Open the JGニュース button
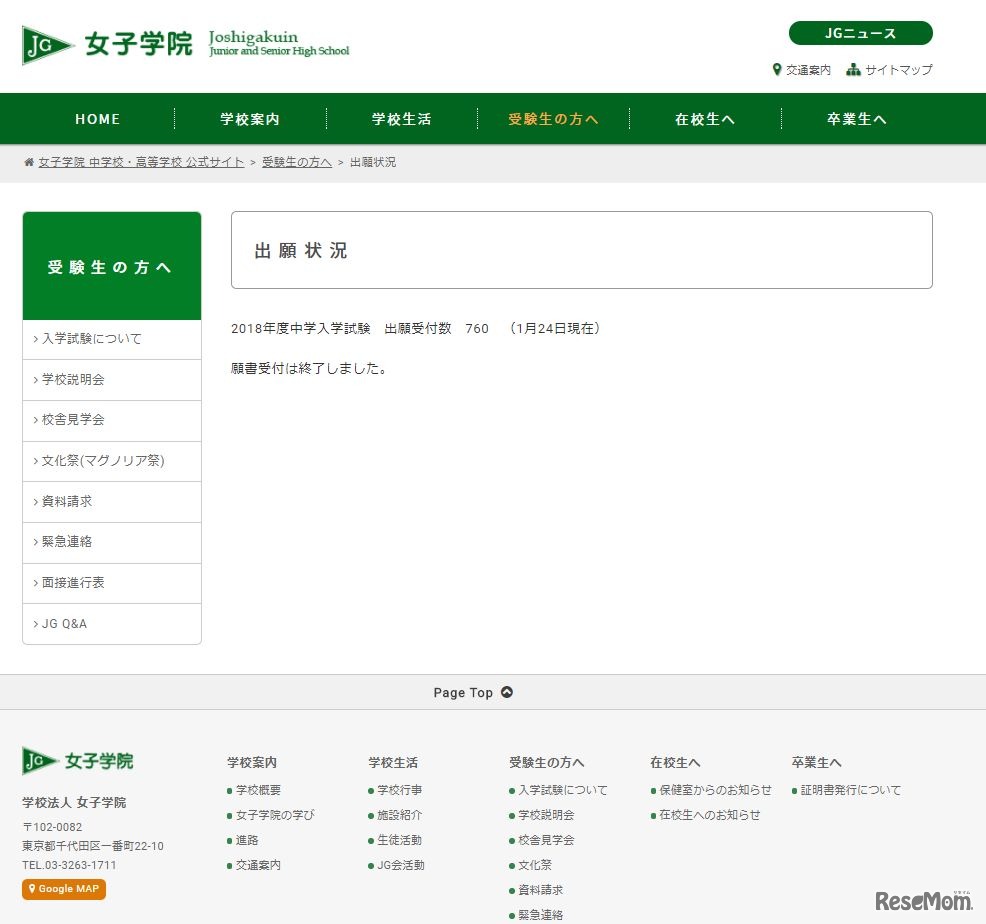The height and width of the screenshot is (924, 986). click(860, 33)
